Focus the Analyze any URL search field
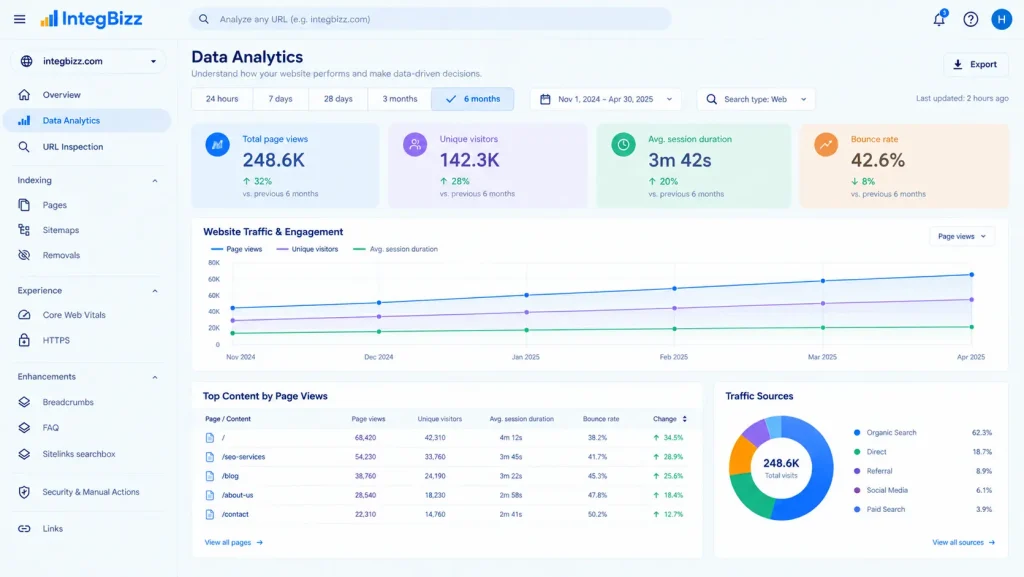The image size is (1024, 577). click(431, 19)
